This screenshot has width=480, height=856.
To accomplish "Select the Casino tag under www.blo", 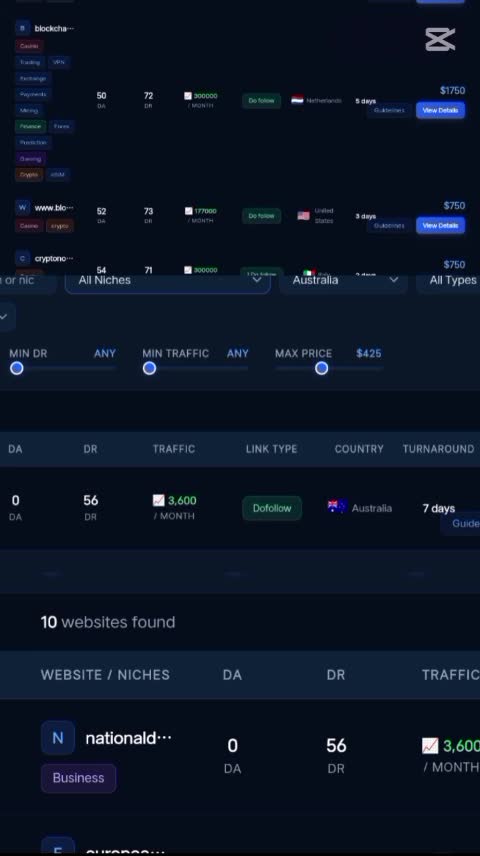I will click(29, 225).
